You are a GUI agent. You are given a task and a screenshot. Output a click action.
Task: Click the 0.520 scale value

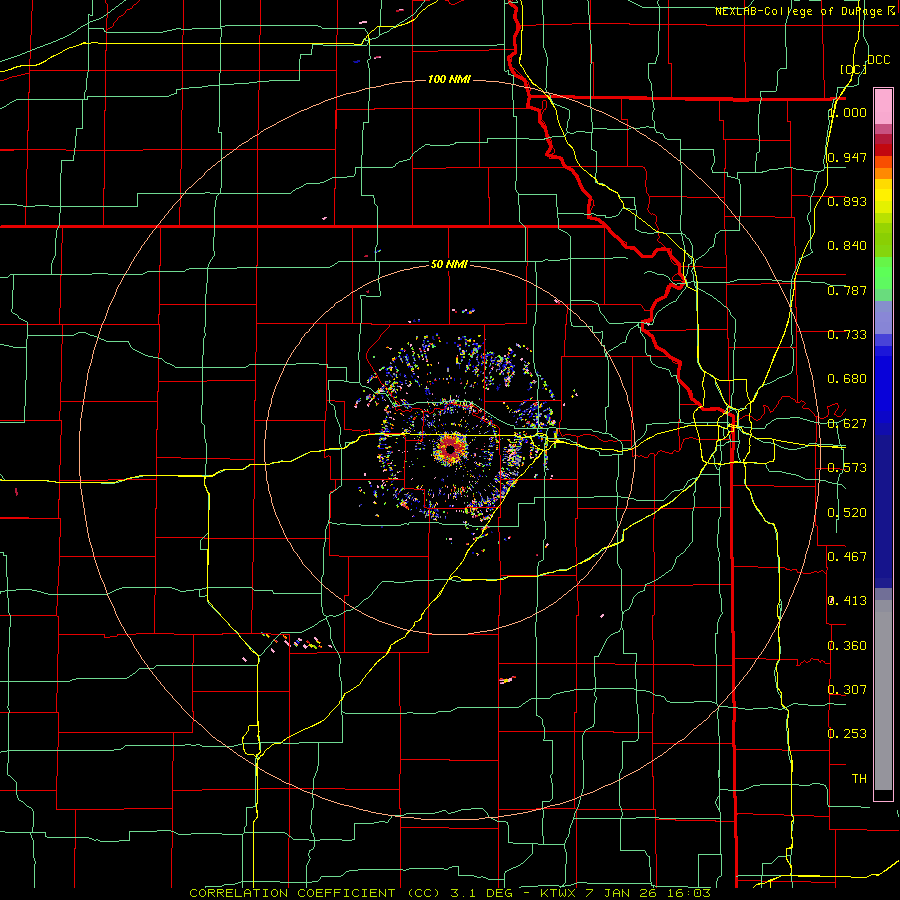(x=847, y=513)
